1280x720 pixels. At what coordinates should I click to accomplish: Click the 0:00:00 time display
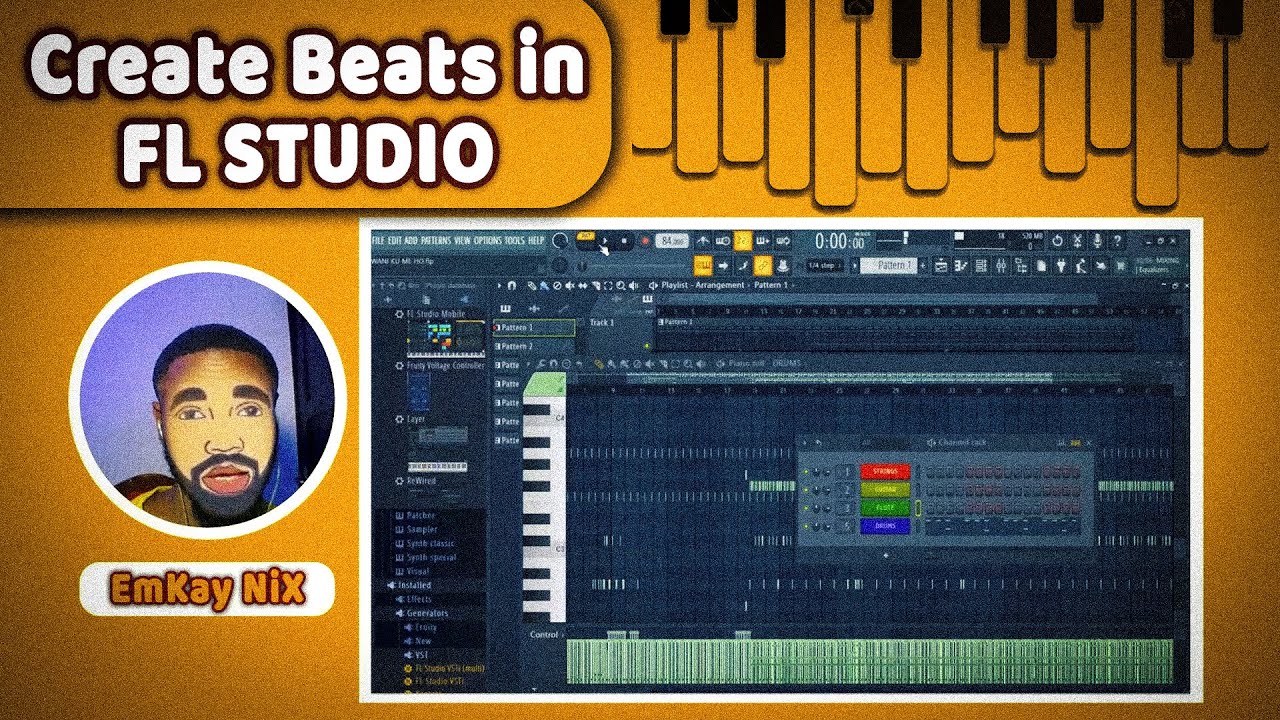[840, 241]
